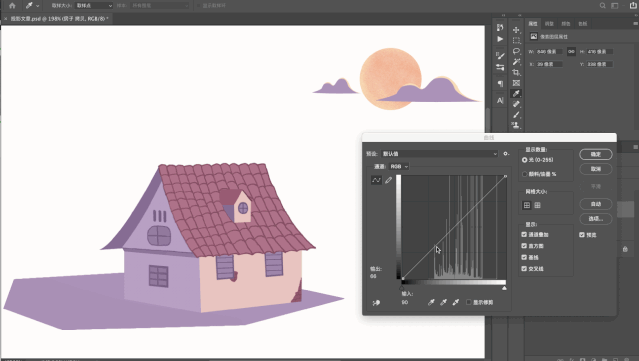Switch to the second Properties panel tab
Screen dimensions: 639x361
549,24
